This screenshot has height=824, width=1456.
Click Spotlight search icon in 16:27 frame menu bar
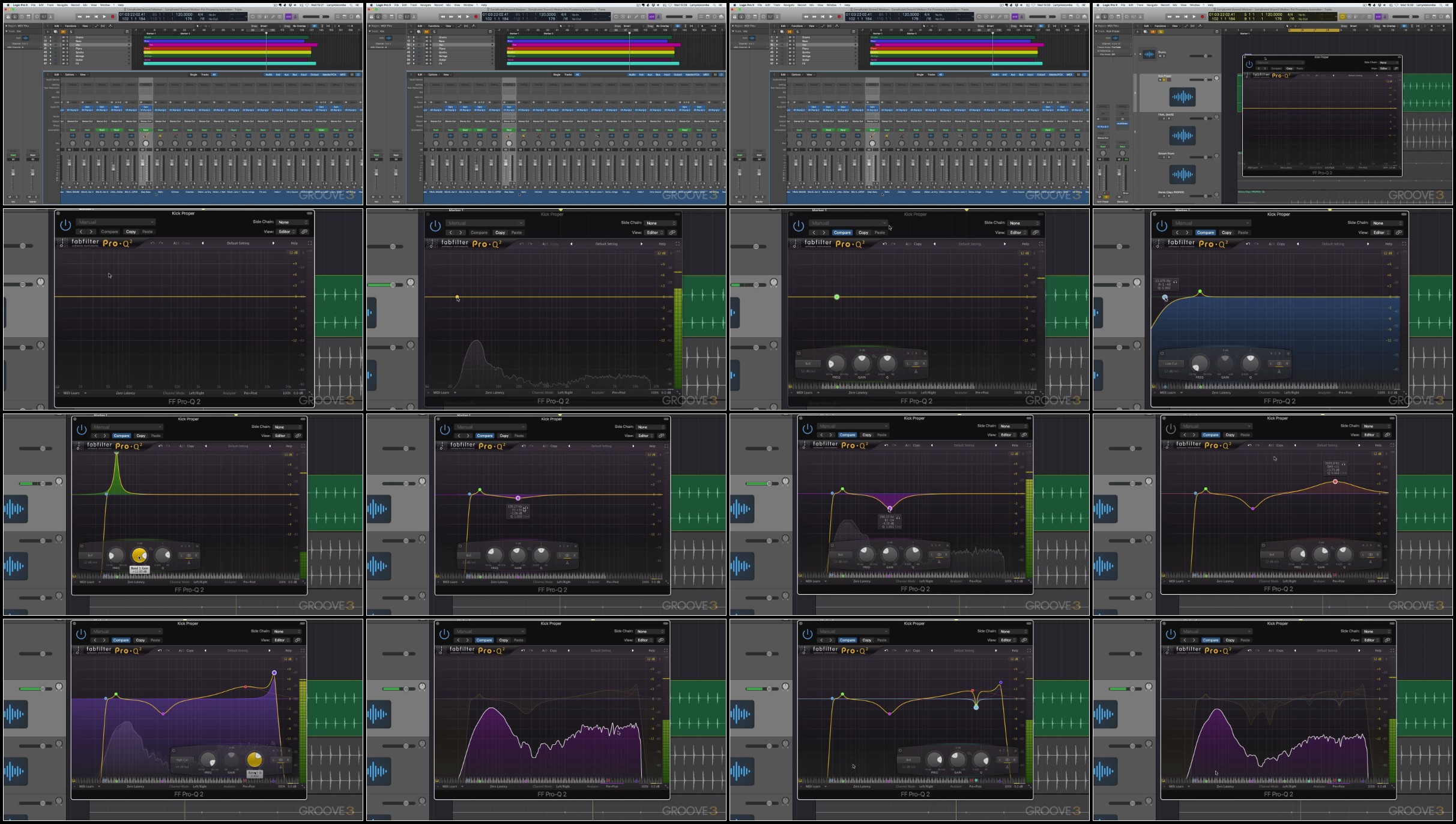pyautogui.click(x=352, y=5)
